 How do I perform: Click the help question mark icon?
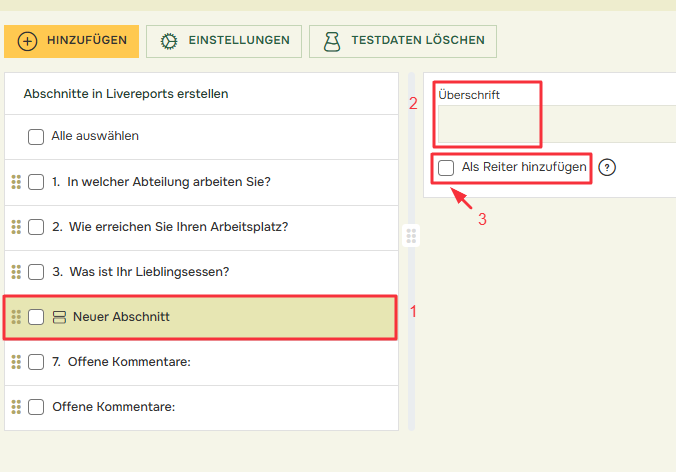point(607,167)
